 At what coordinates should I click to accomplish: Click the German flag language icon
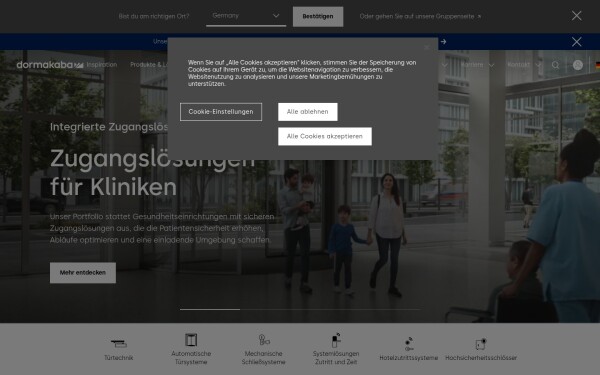tap(597, 65)
